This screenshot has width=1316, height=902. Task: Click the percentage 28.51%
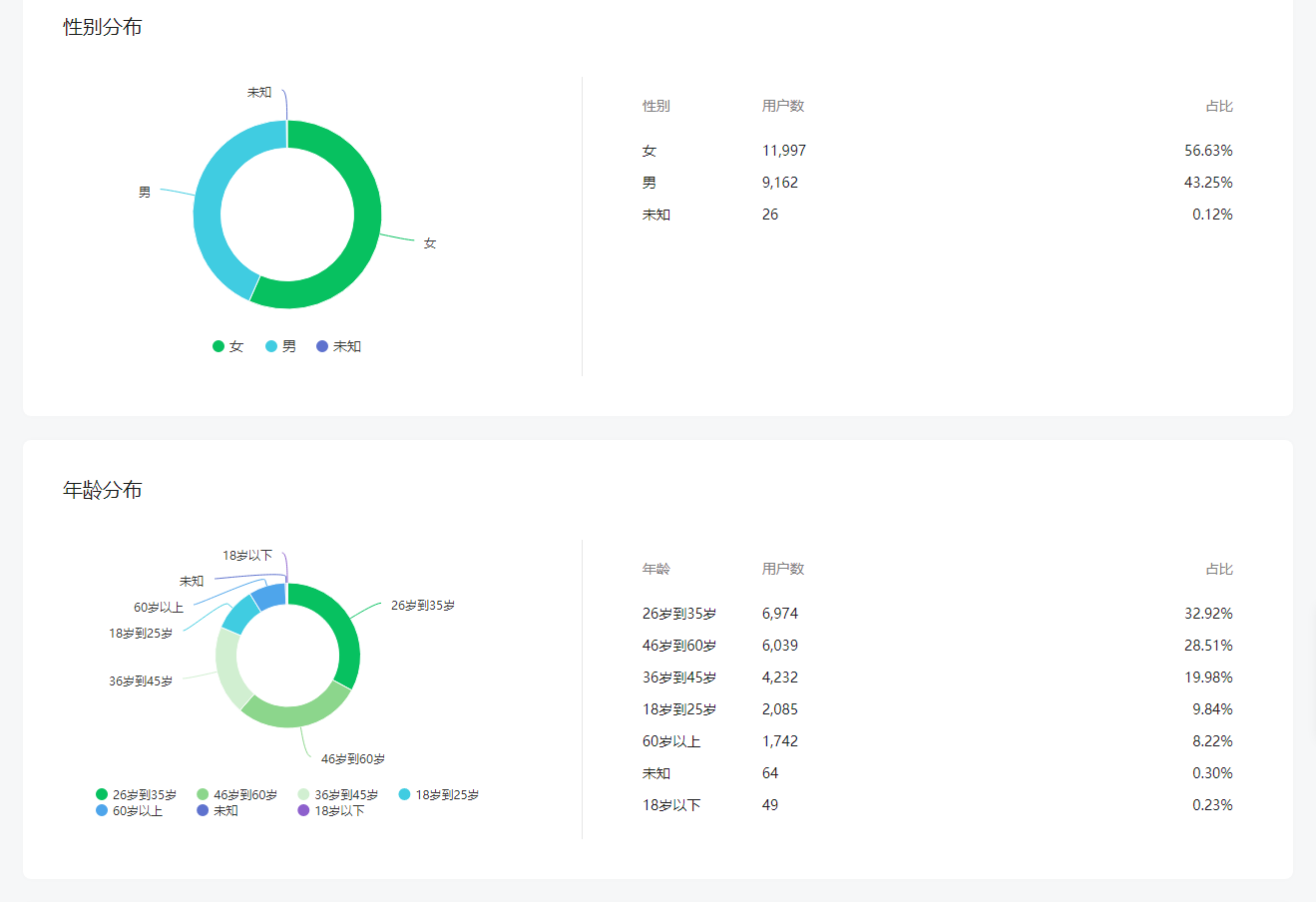[x=1208, y=646]
